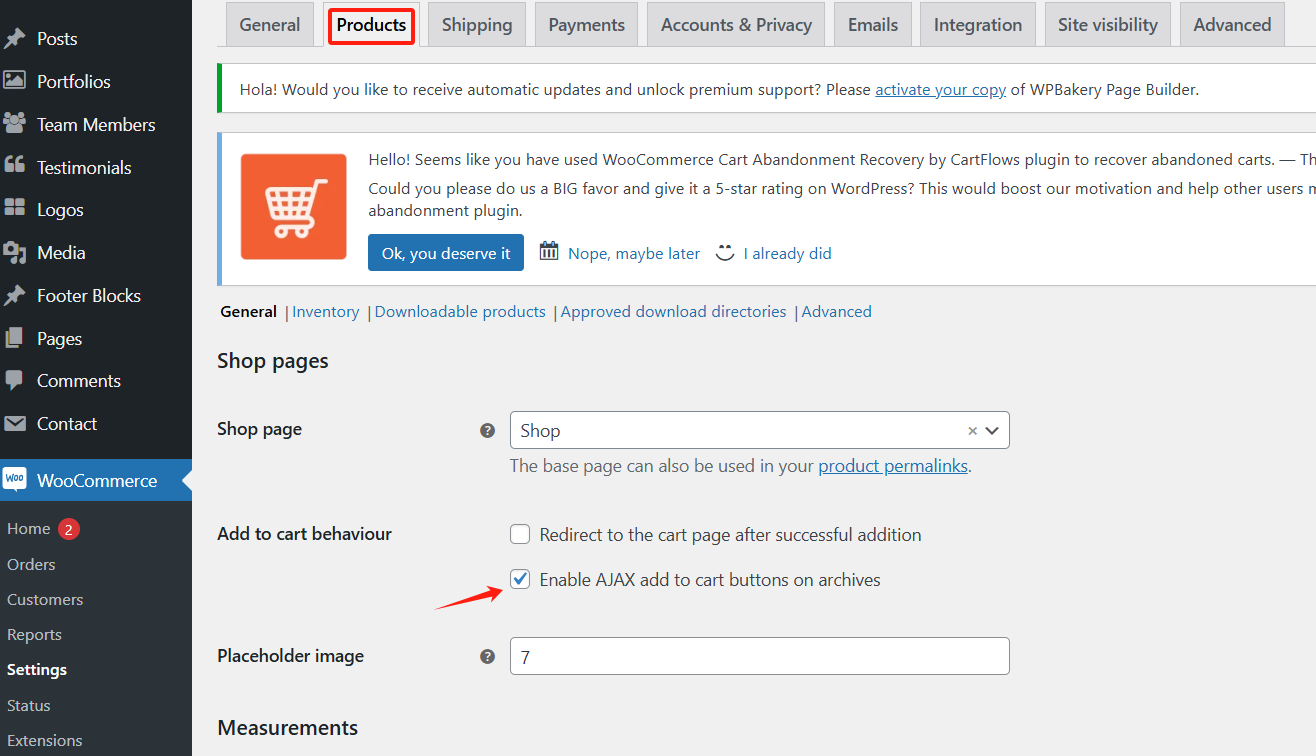Click the orange shopping cart icon
The width and height of the screenshot is (1316, 756).
293,207
